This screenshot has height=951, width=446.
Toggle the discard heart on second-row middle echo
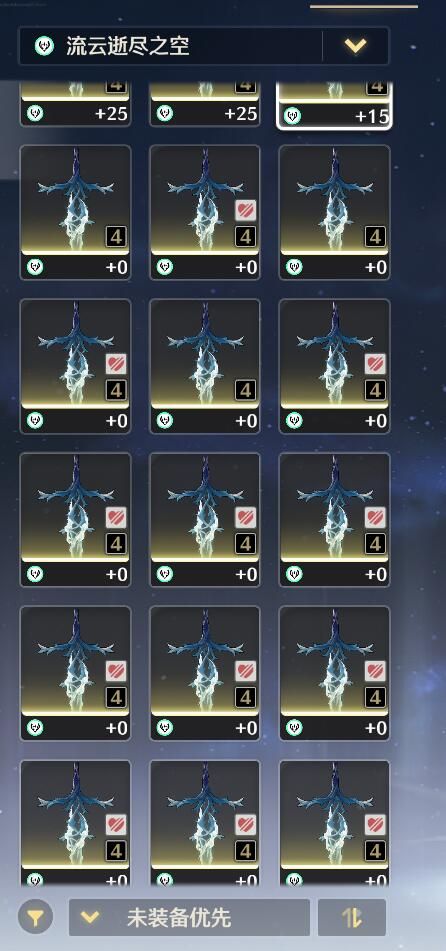245,210
